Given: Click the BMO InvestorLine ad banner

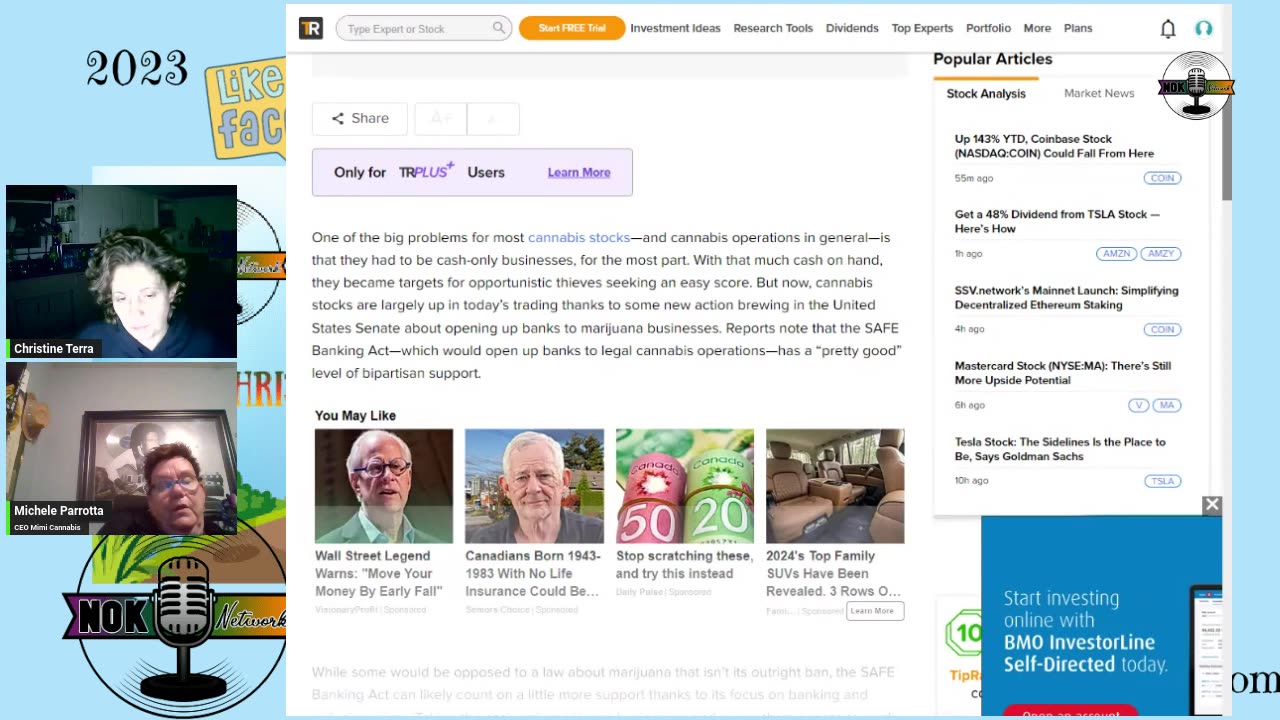Looking at the screenshot, I should click(x=1101, y=616).
